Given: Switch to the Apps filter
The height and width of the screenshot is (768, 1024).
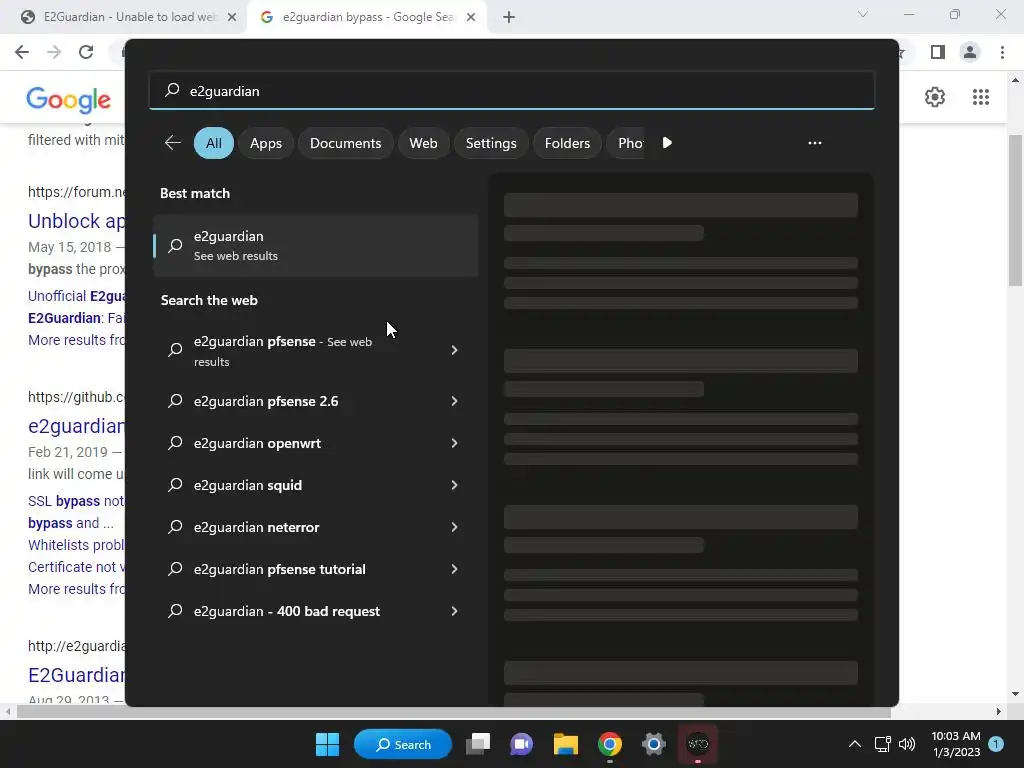Looking at the screenshot, I should click(266, 143).
